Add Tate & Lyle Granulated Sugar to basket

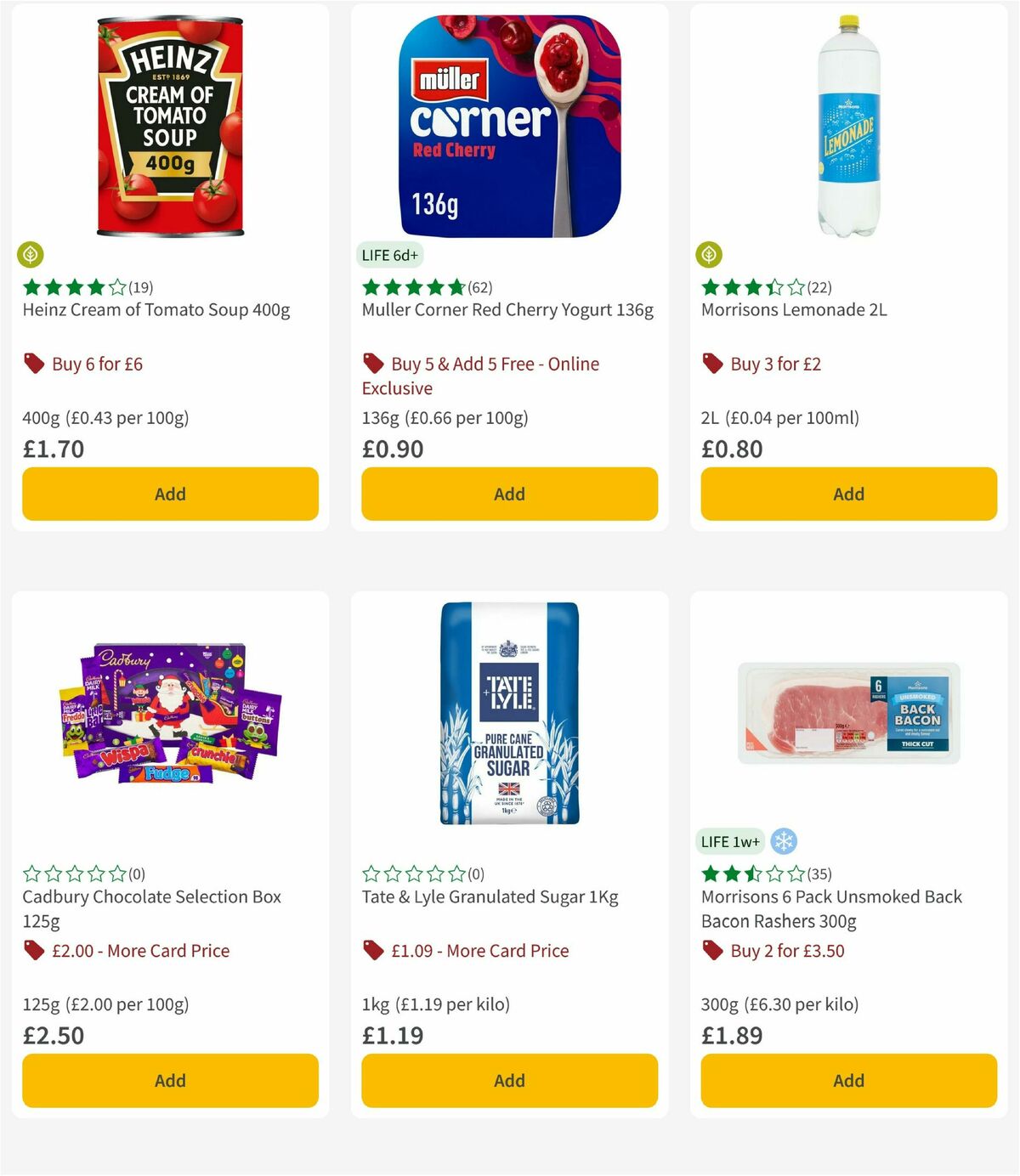[x=508, y=1080]
